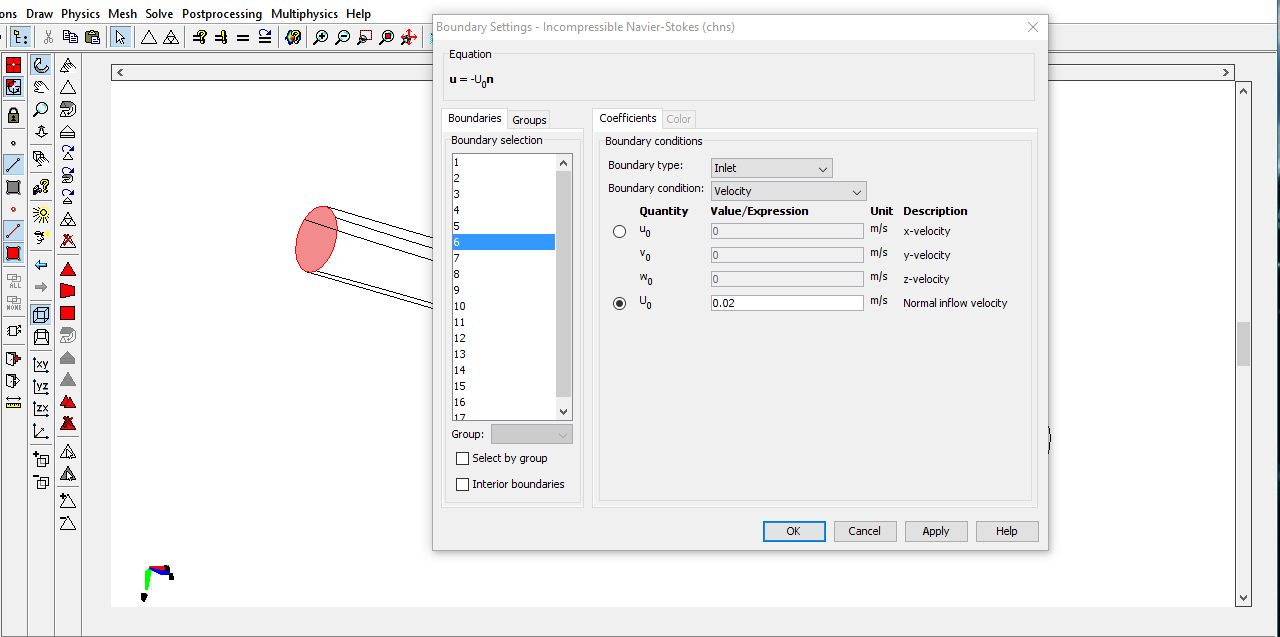
Task: Click the blue left arrow icon
Action: [41, 265]
